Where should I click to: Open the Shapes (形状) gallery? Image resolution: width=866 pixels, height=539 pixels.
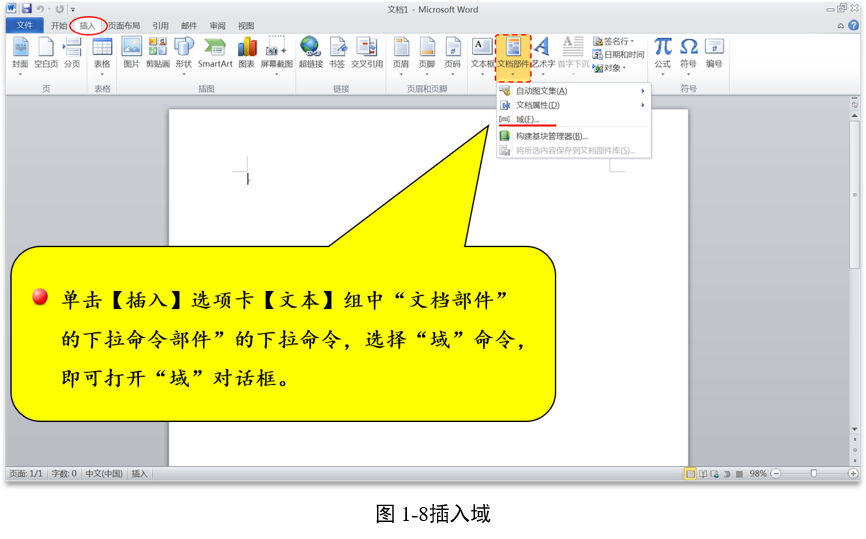point(183,55)
